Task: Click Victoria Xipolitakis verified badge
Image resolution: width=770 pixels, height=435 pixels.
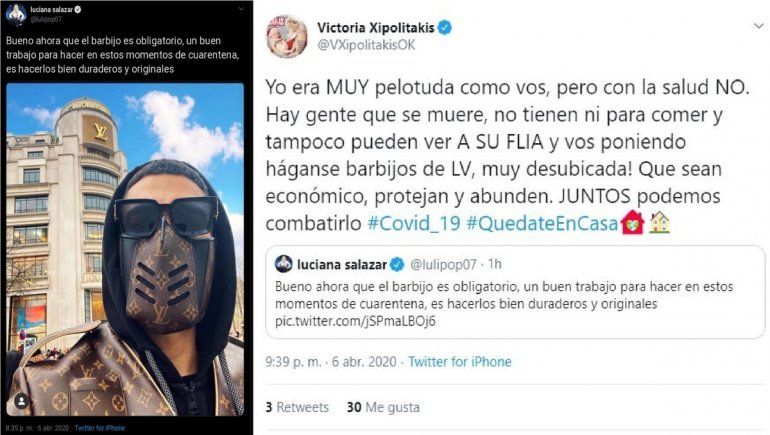Action: tap(445, 28)
